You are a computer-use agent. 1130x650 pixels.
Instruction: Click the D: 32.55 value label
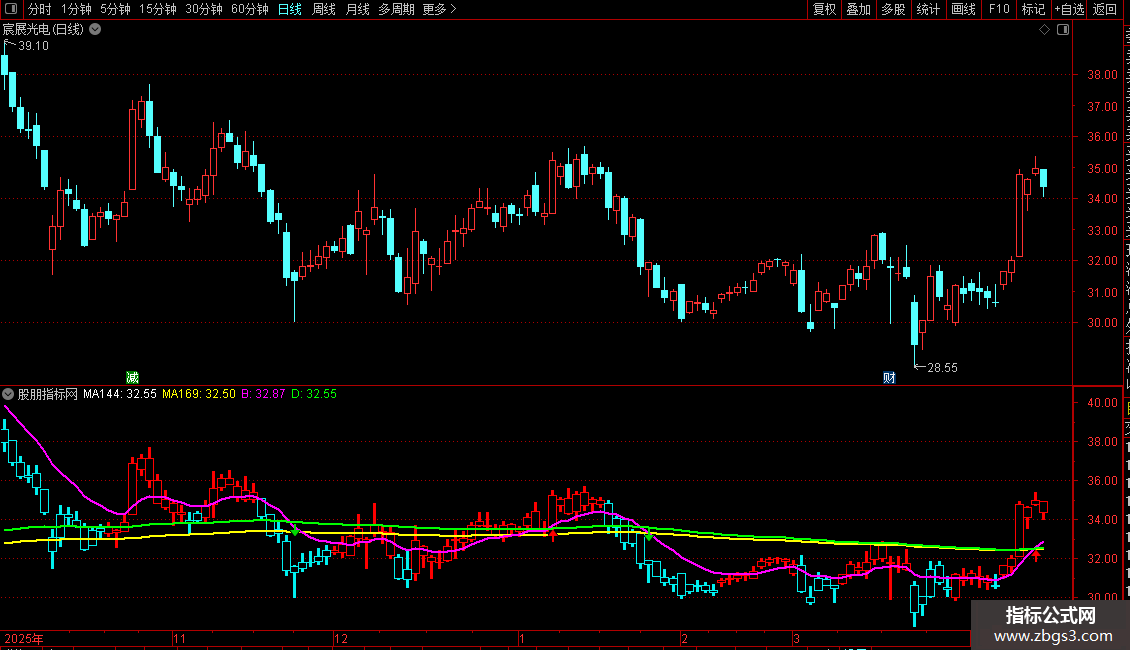tap(313, 394)
